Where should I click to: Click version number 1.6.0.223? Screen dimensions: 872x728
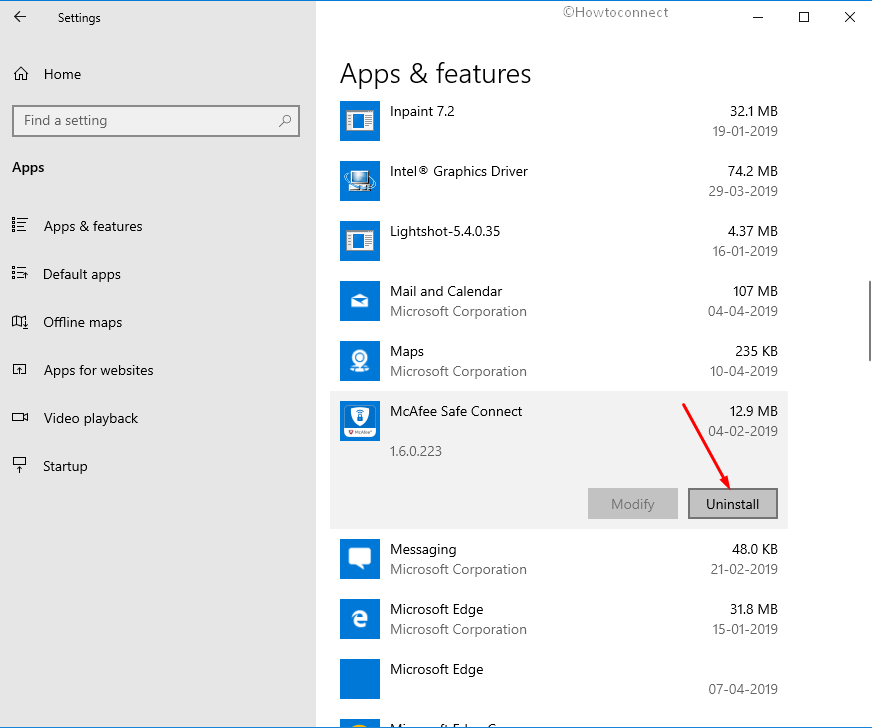(416, 451)
